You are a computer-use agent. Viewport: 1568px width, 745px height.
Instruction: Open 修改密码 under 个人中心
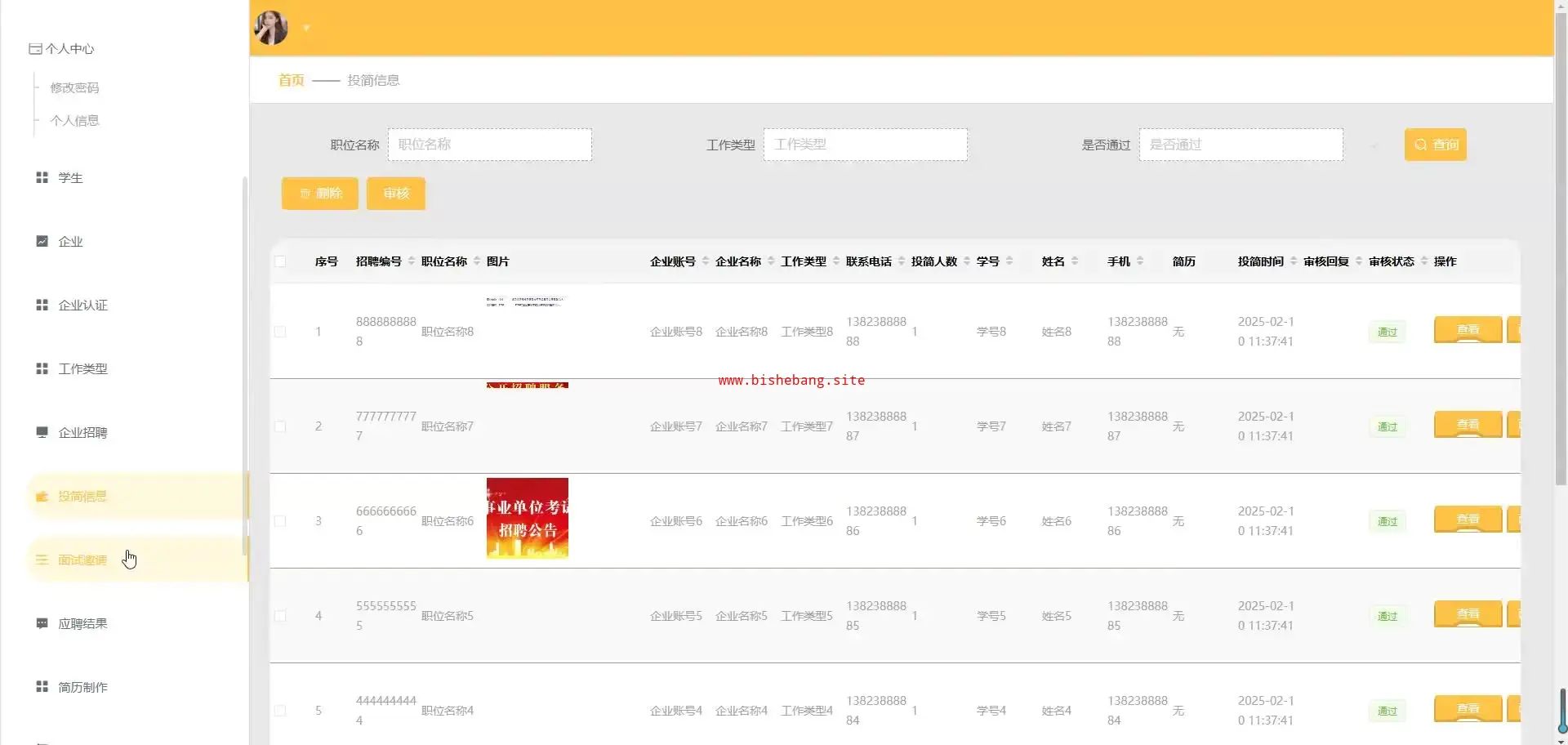pos(74,87)
